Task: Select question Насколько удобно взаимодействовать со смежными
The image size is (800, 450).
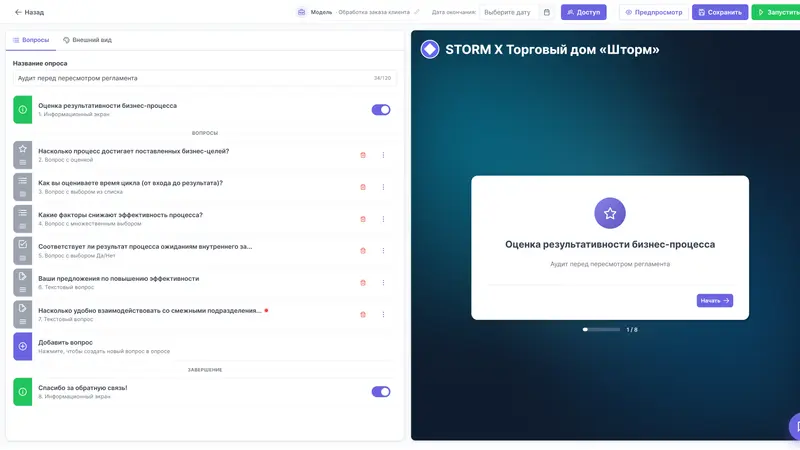Action: (x=204, y=315)
